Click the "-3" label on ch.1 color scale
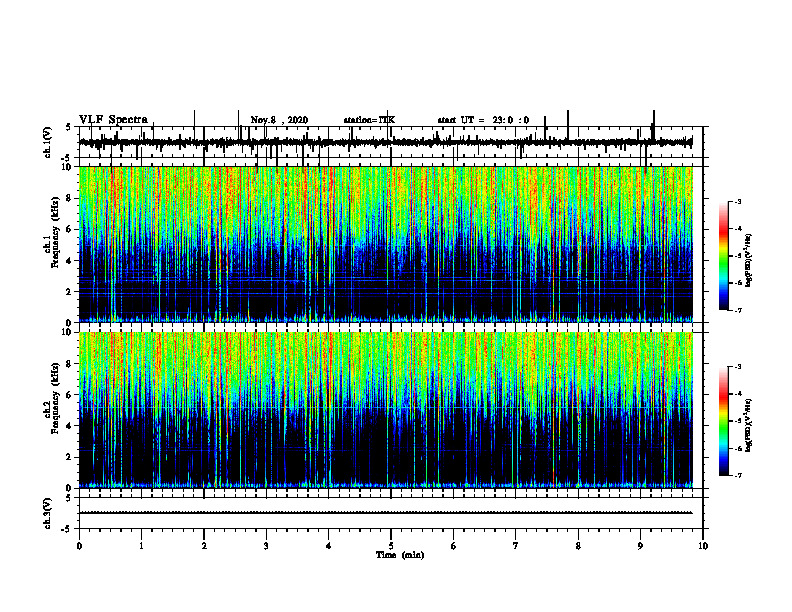The image size is (792, 612). (737, 202)
